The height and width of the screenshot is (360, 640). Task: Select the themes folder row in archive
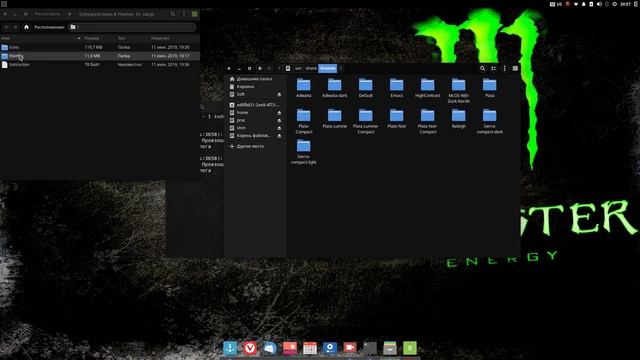[x=100, y=56]
